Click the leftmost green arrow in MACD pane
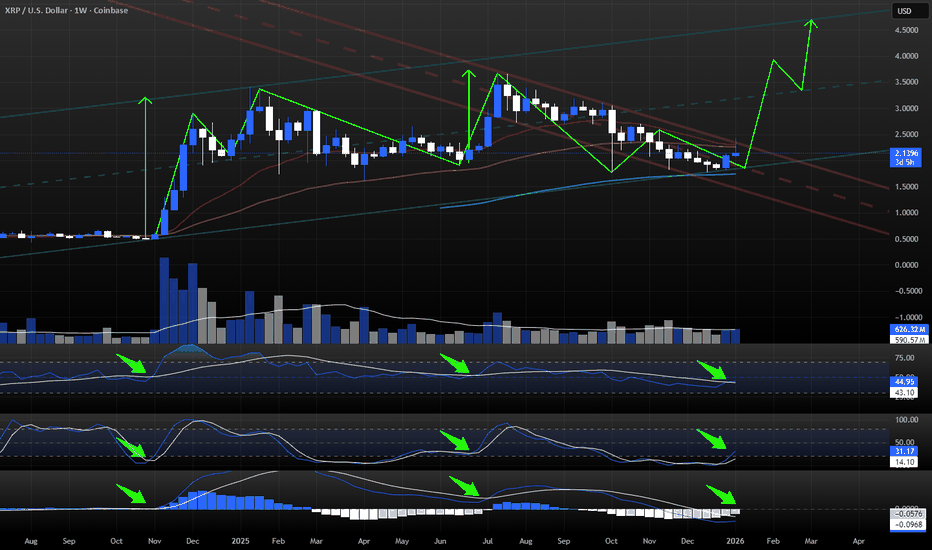The width and height of the screenshot is (932, 550). point(133,494)
